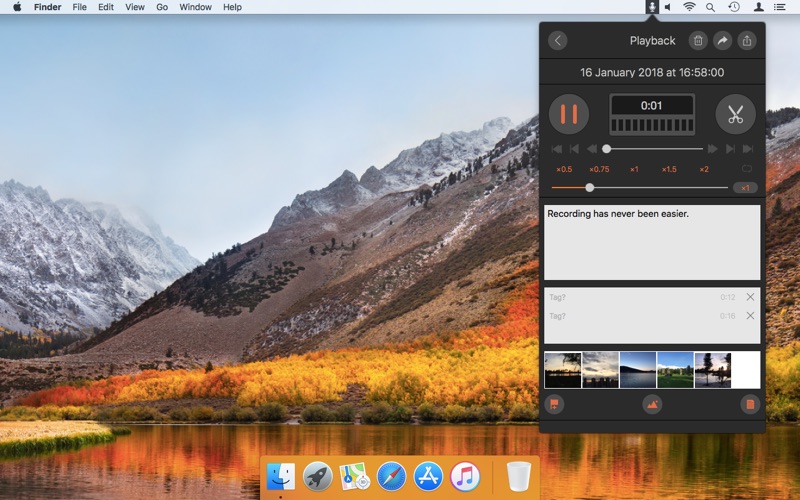Viewport: 800px width, 500px height.
Task: Set playback speed to ×0.75
Action: click(x=599, y=169)
